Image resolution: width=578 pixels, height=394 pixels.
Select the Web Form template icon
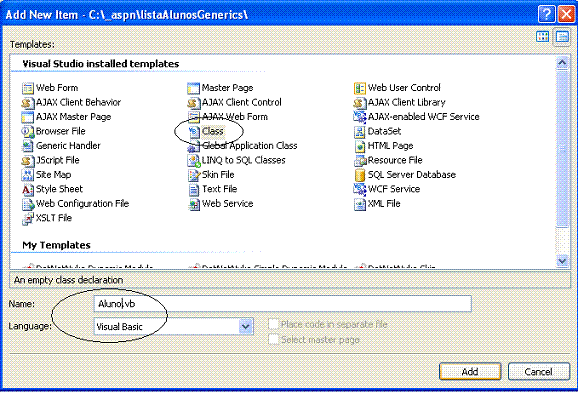tap(28, 88)
